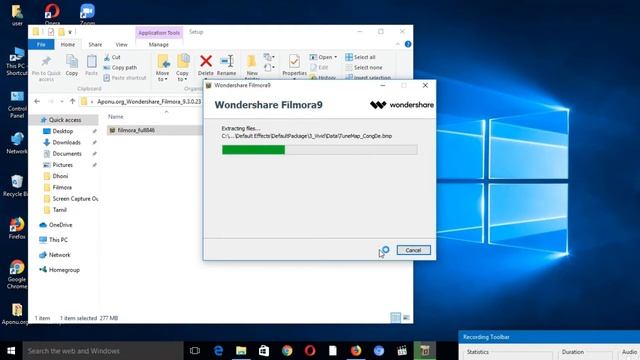Image resolution: width=640 pixels, height=360 pixels.
Task: Click the Copy ribbon icon
Action: point(72,65)
